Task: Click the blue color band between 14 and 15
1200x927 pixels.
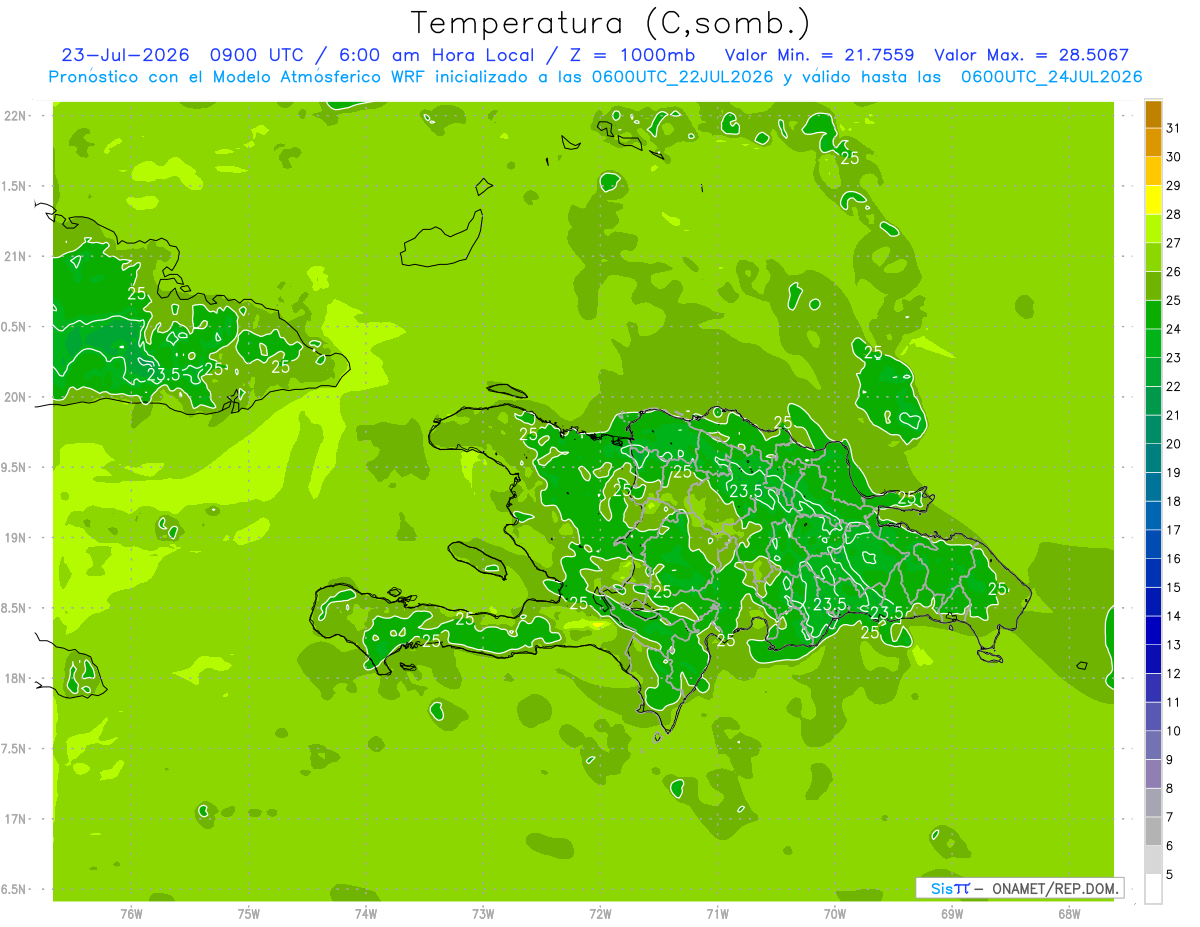Action: coord(1153,602)
